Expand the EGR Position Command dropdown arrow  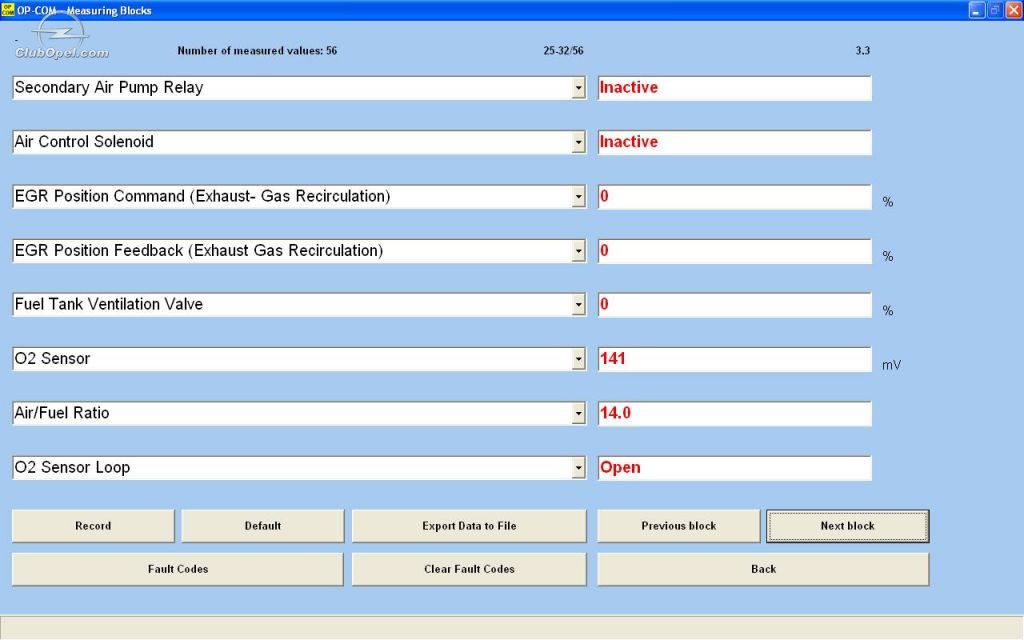coord(578,197)
